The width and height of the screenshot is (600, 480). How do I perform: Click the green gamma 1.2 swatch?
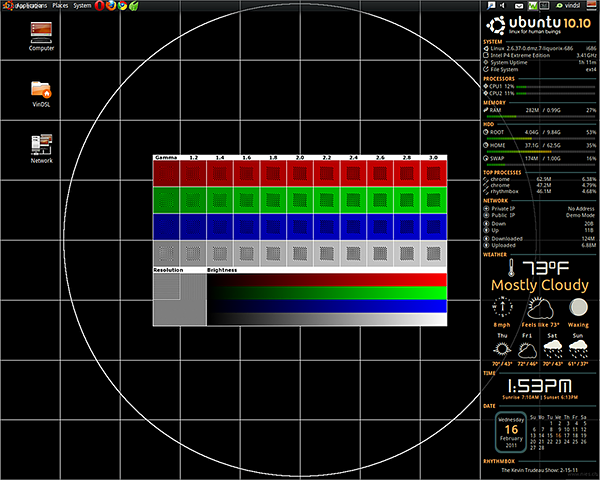[x=193, y=201]
